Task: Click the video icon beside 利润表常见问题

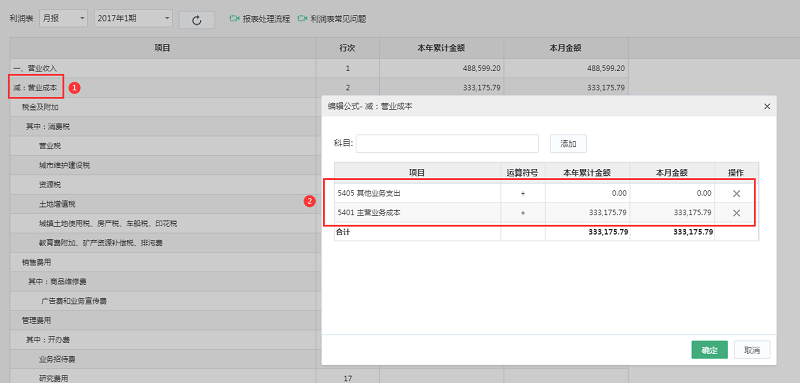Action: click(x=302, y=19)
